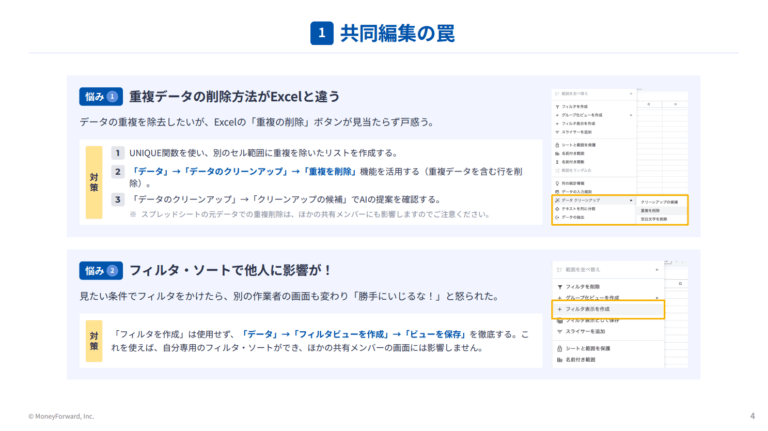Click the slide title 共同編集の罠

397,33
